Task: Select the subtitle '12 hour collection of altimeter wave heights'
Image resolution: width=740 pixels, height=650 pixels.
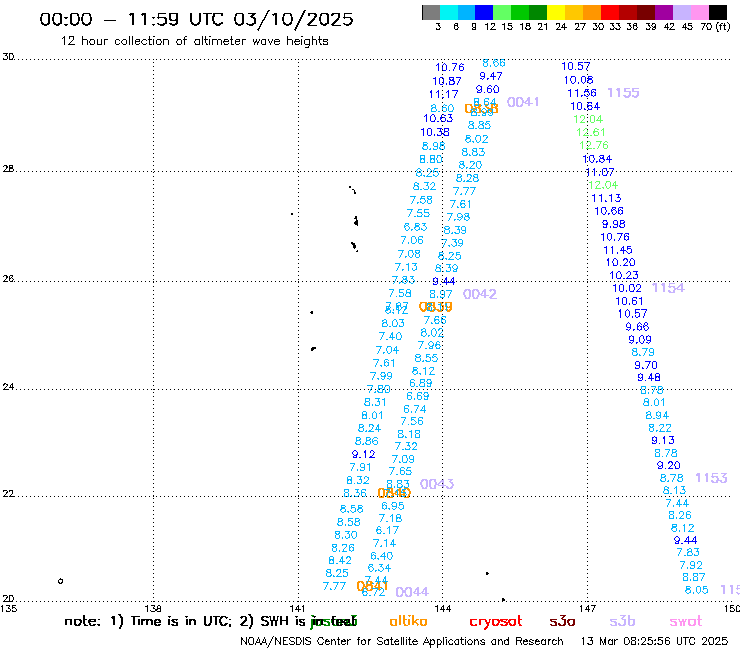Action: (194, 41)
